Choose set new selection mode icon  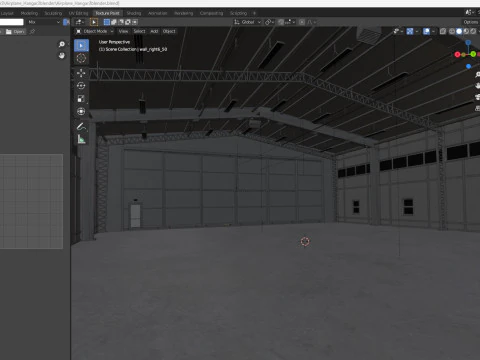coord(107,22)
